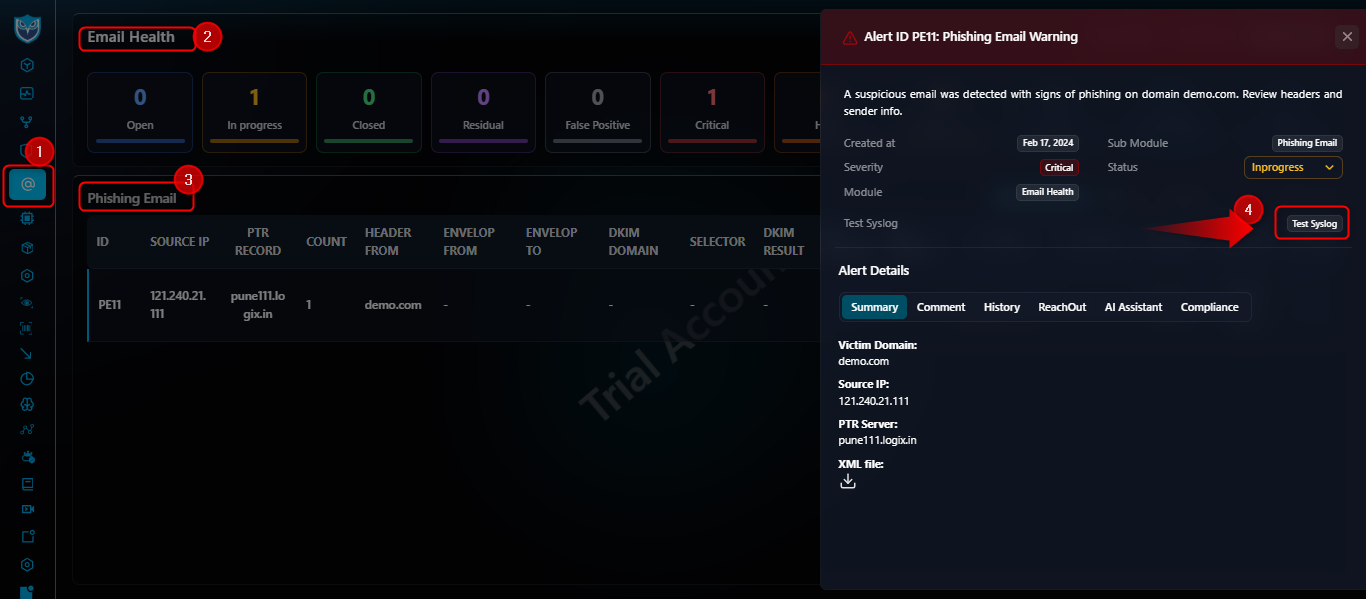The height and width of the screenshot is (599, 1366).
Task: Select the Residual alerts card
Action: coord(483,112)
